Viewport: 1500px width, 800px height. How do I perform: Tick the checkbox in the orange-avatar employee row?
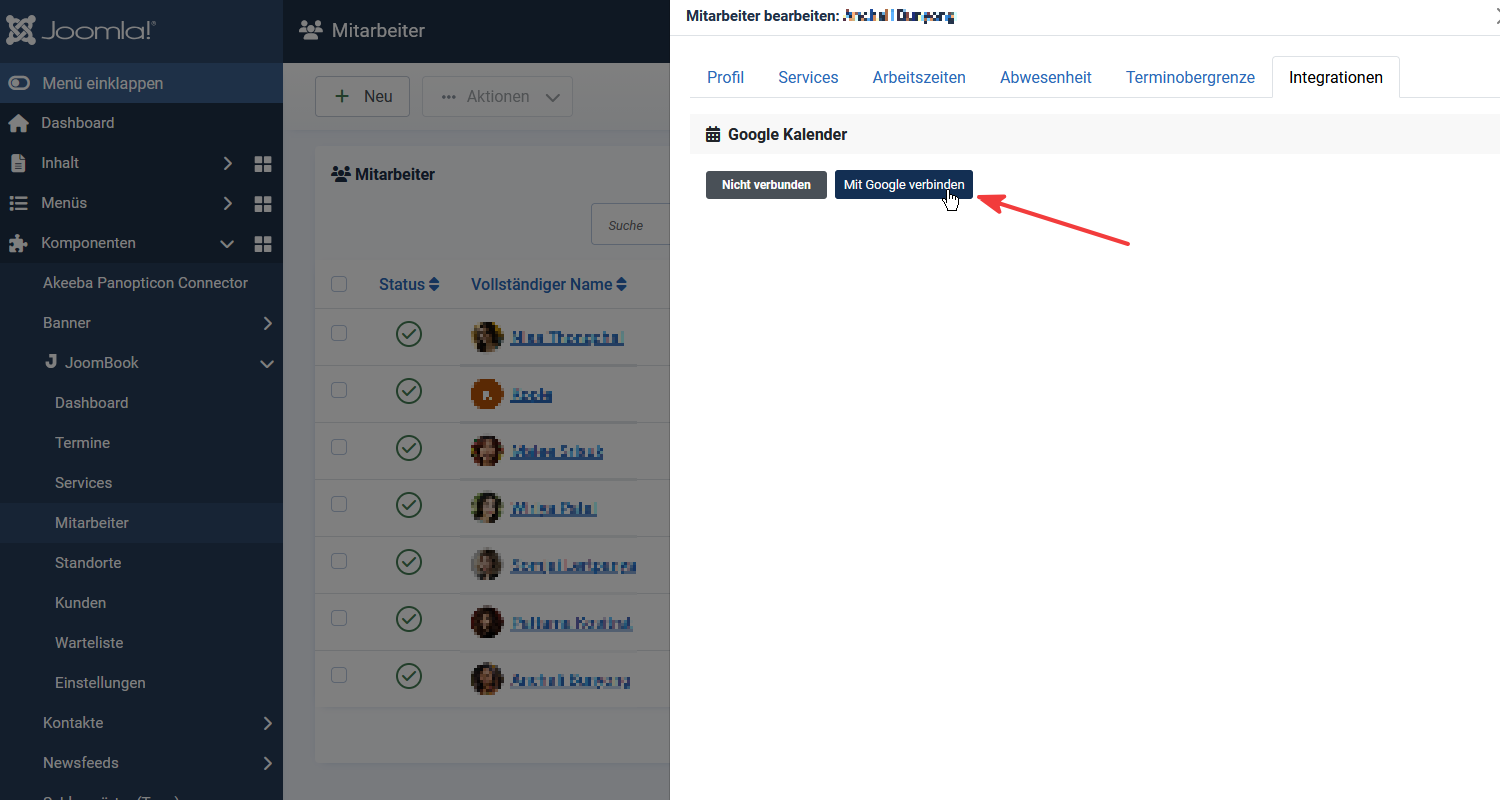[x=339, y=390]
